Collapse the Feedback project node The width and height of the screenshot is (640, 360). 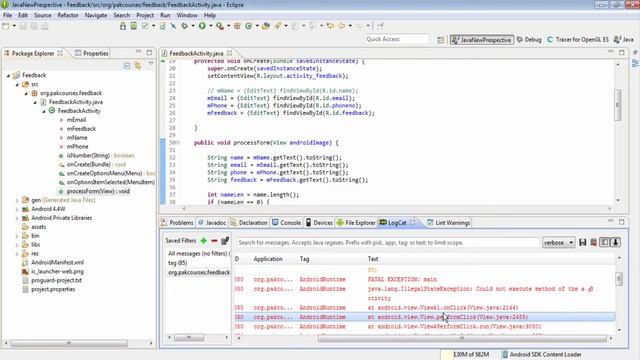(8, 76)
